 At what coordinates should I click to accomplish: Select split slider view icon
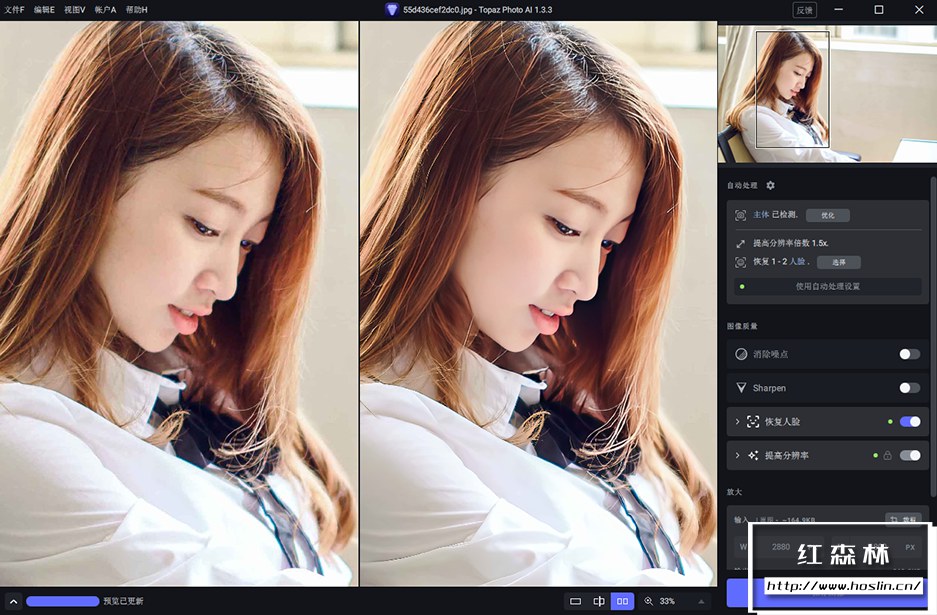click(x=599, y=601)
